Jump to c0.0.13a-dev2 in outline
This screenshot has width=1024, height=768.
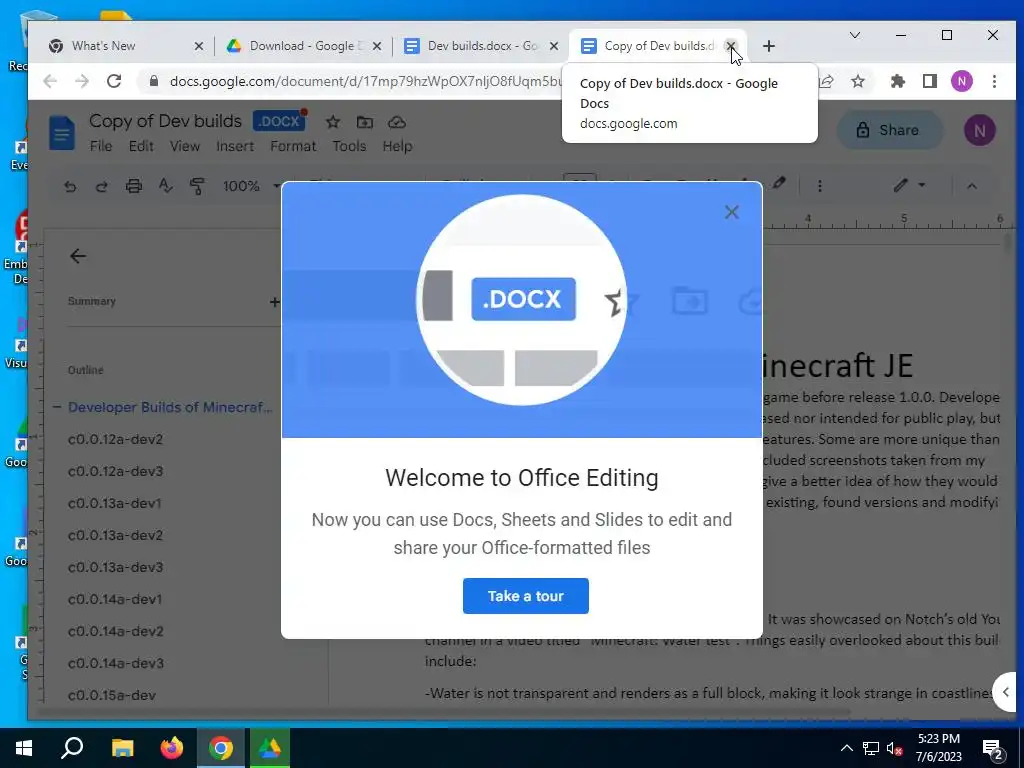pos(115,535)
